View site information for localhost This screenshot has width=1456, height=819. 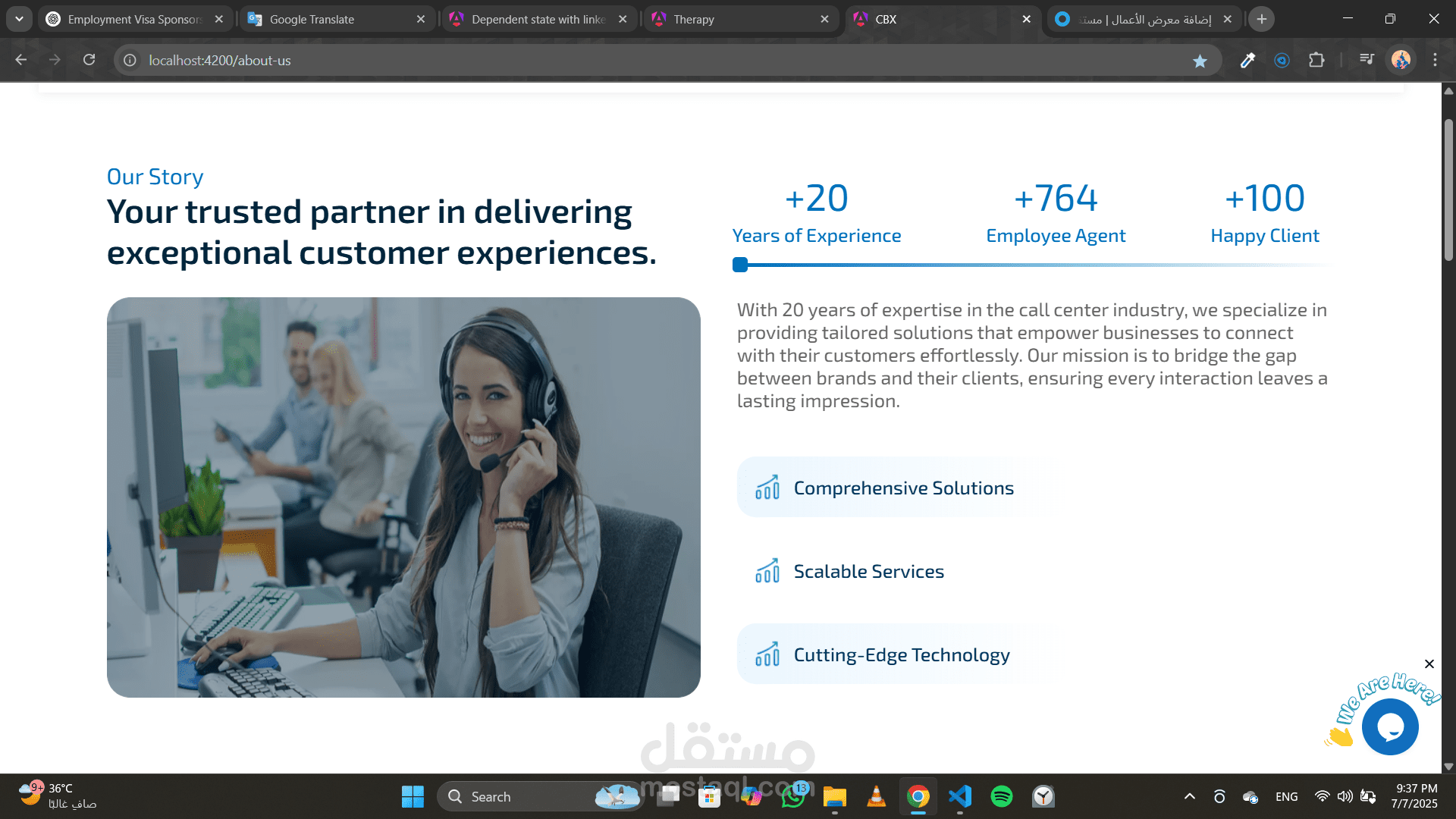[x=130, y=60]
